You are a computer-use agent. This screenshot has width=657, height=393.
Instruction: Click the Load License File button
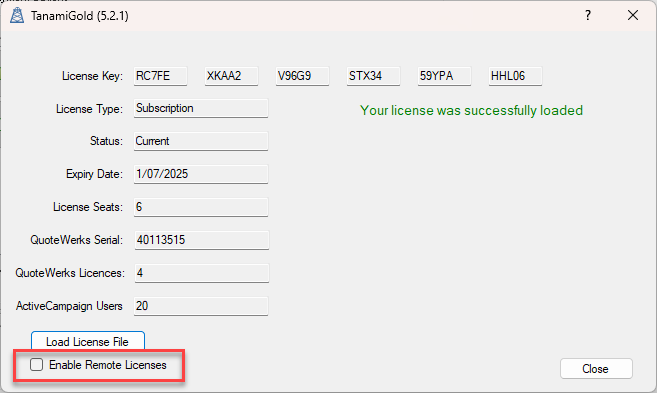click(x=88, y=341)
